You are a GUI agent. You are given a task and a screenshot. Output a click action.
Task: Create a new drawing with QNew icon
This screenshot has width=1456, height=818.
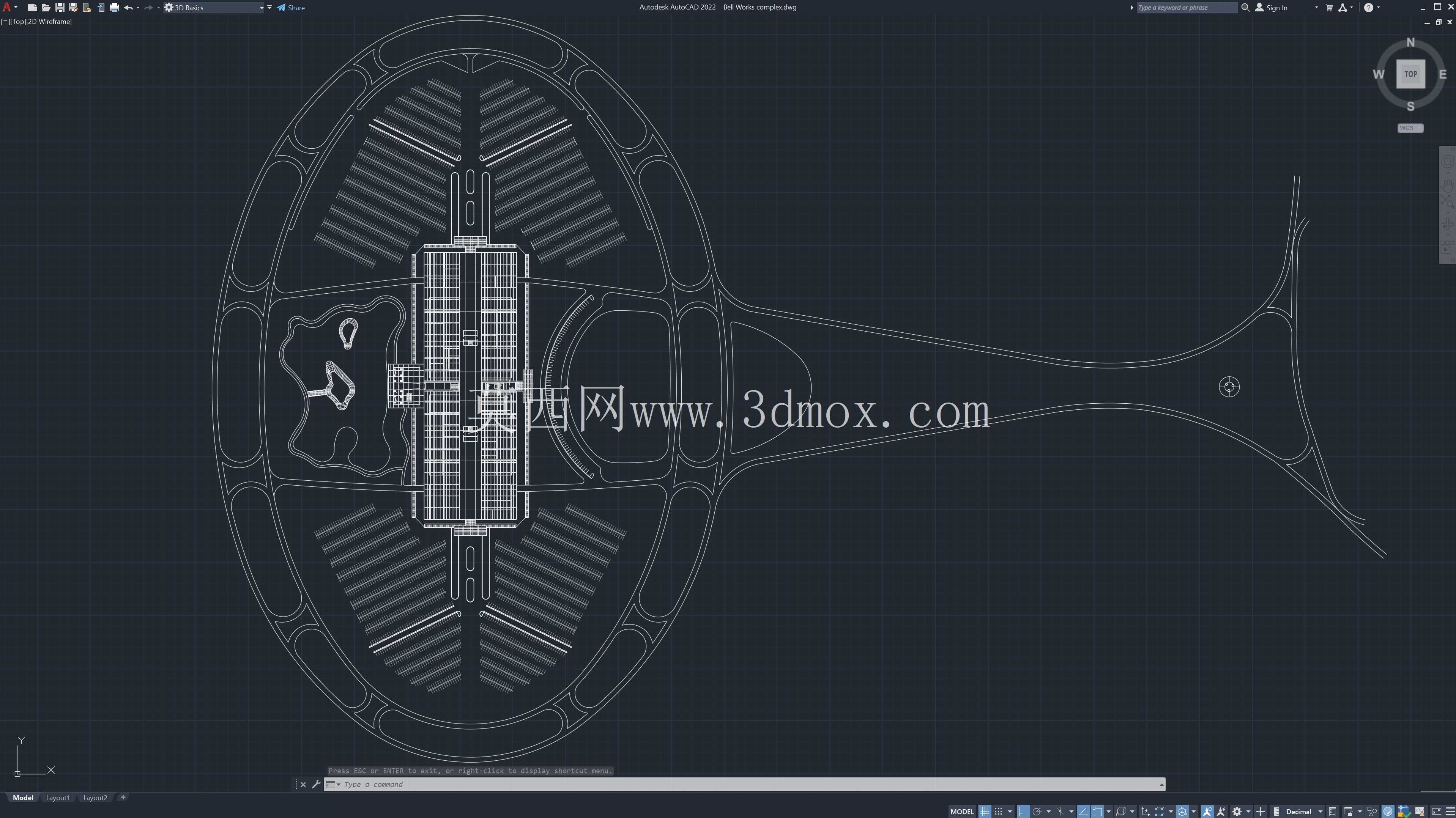[32, 8]
